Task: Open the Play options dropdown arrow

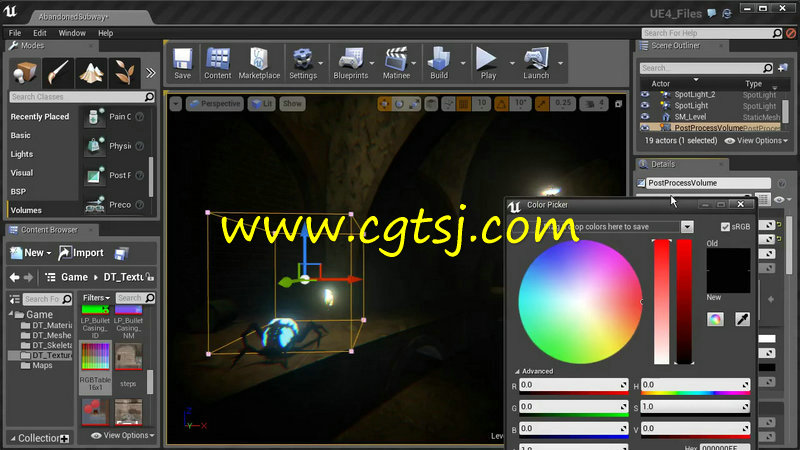Action: click(x=512, y=63)
